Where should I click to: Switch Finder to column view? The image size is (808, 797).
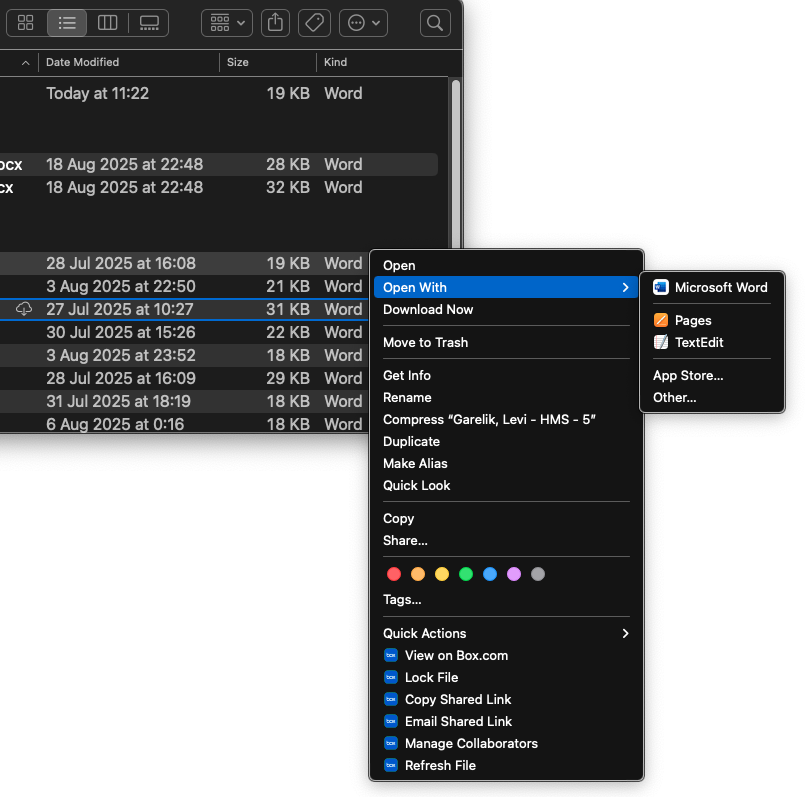(107, 22)
